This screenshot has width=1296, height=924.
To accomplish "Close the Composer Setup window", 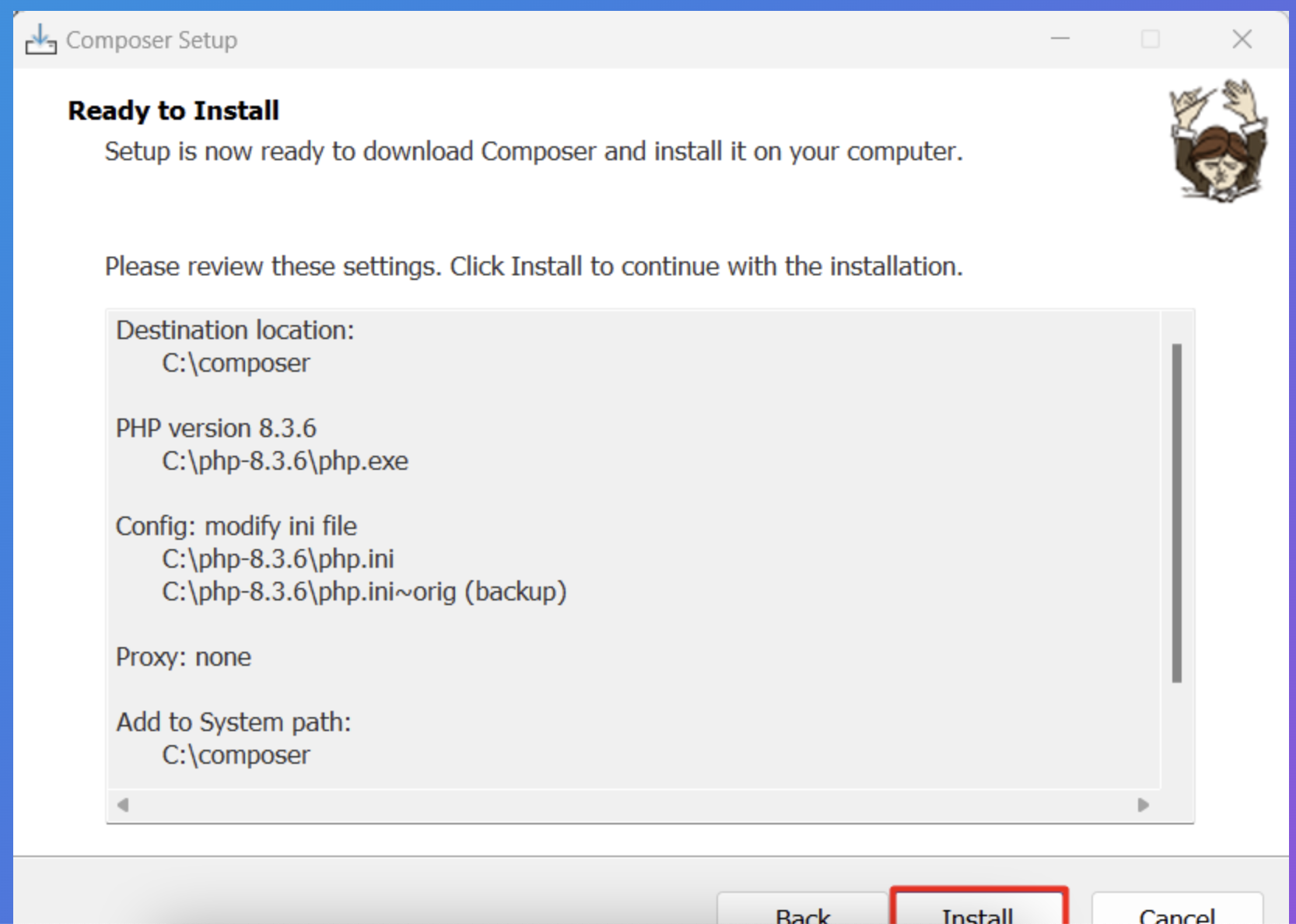I will [1242, 39].
